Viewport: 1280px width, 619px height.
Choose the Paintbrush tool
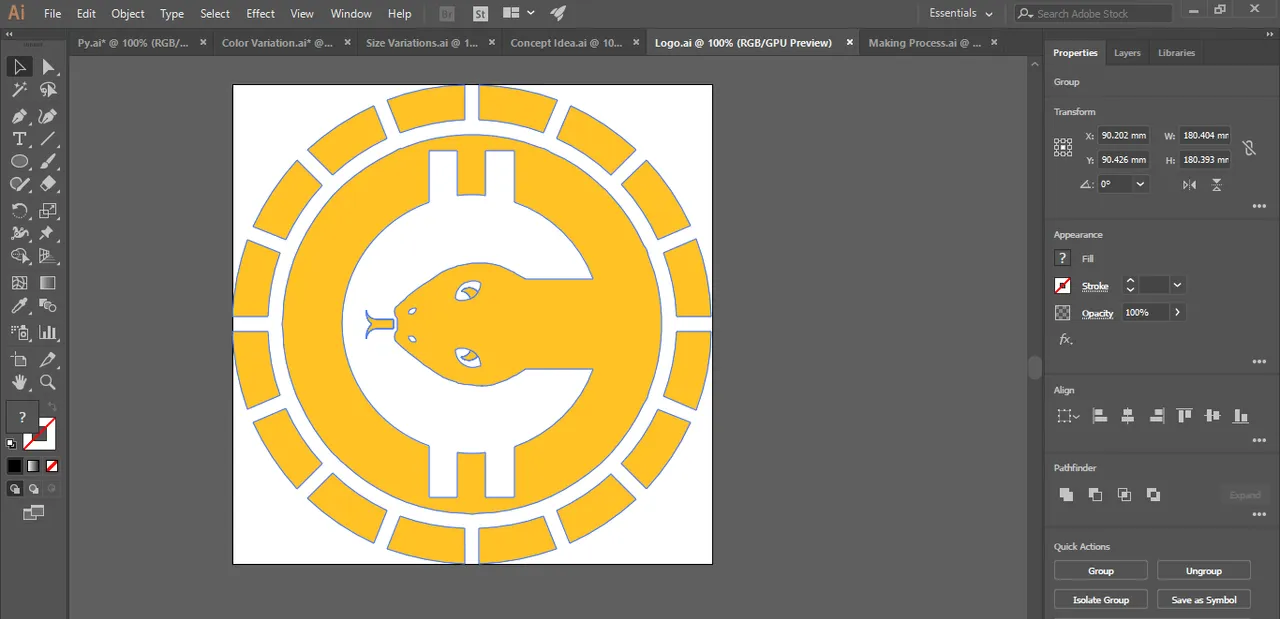click(x=47, y=162)
